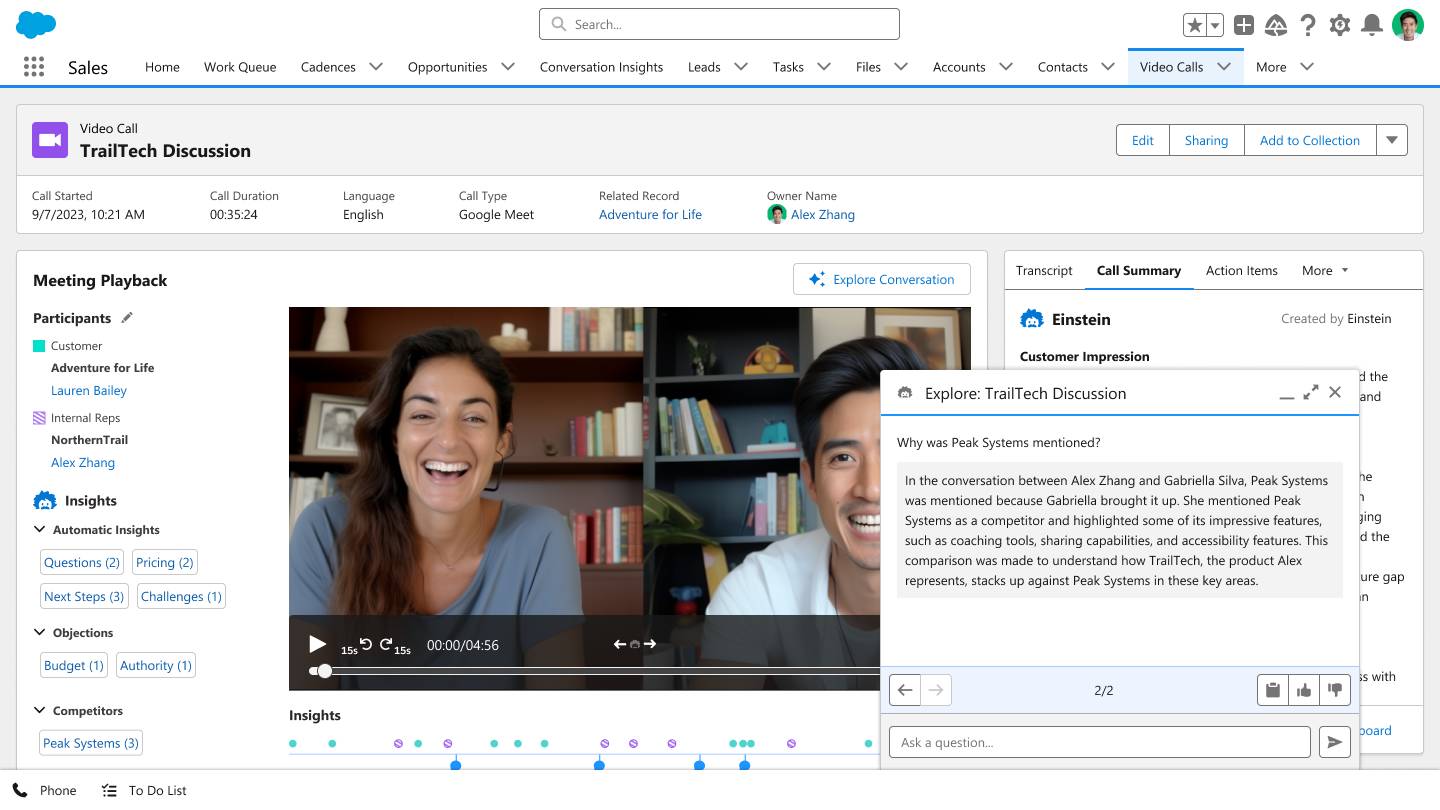Open the Help question mark icon
The image size is (1440, 810).
1308,26
